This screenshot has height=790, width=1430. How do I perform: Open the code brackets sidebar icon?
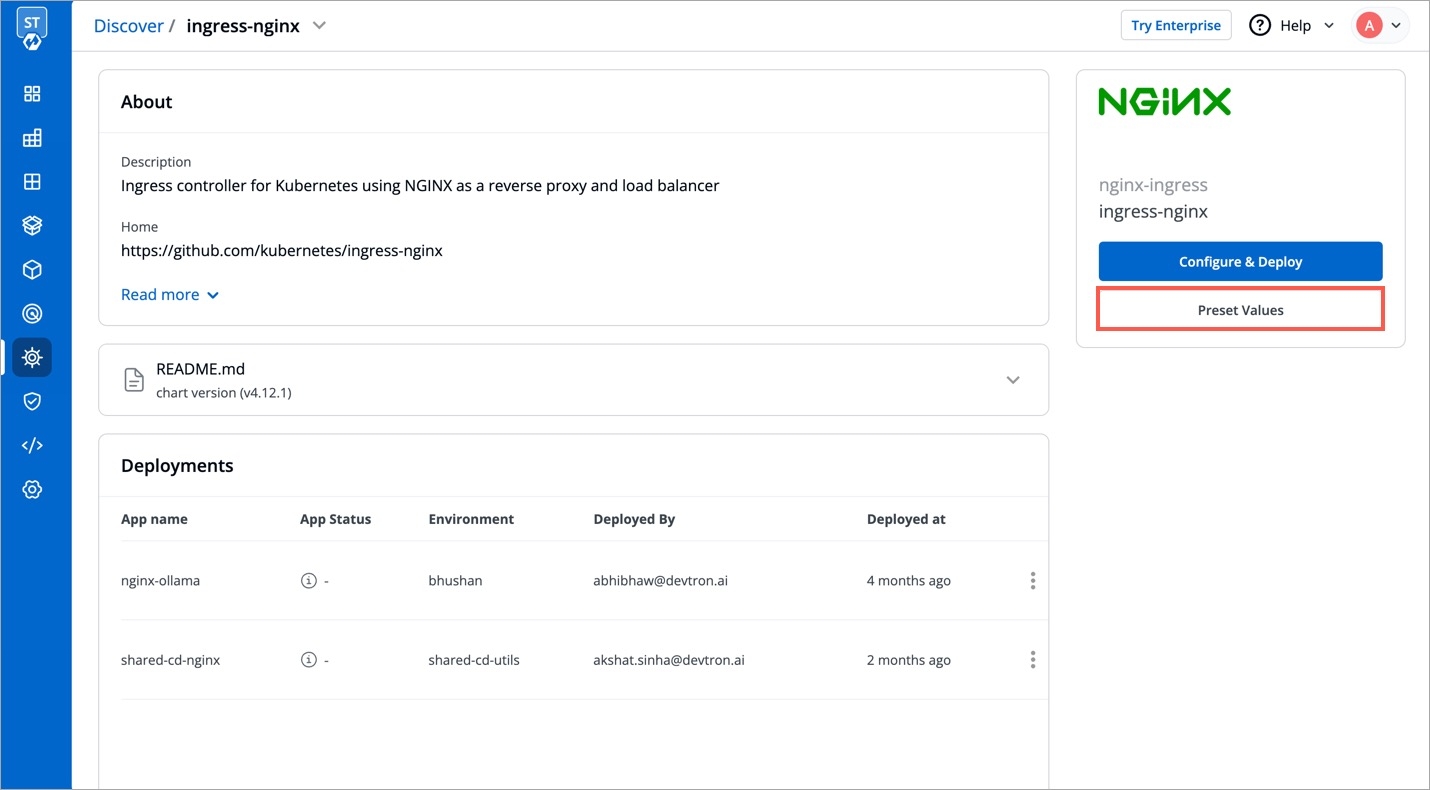(32, 445)
